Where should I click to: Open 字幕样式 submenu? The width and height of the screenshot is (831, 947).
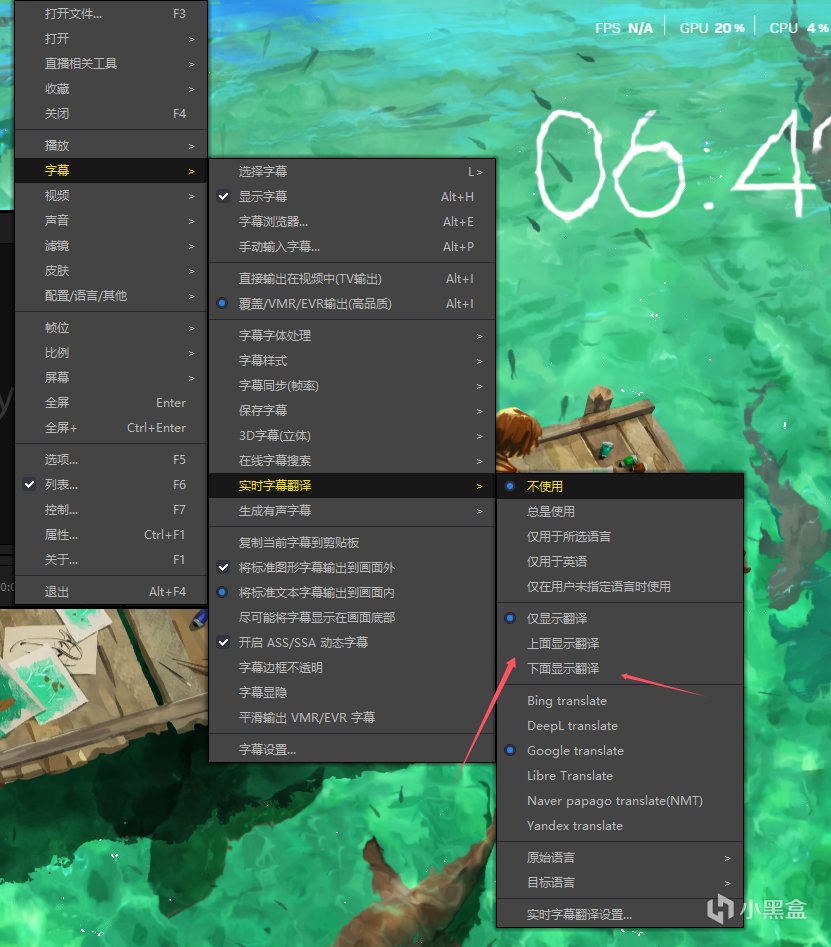(352, 361)
